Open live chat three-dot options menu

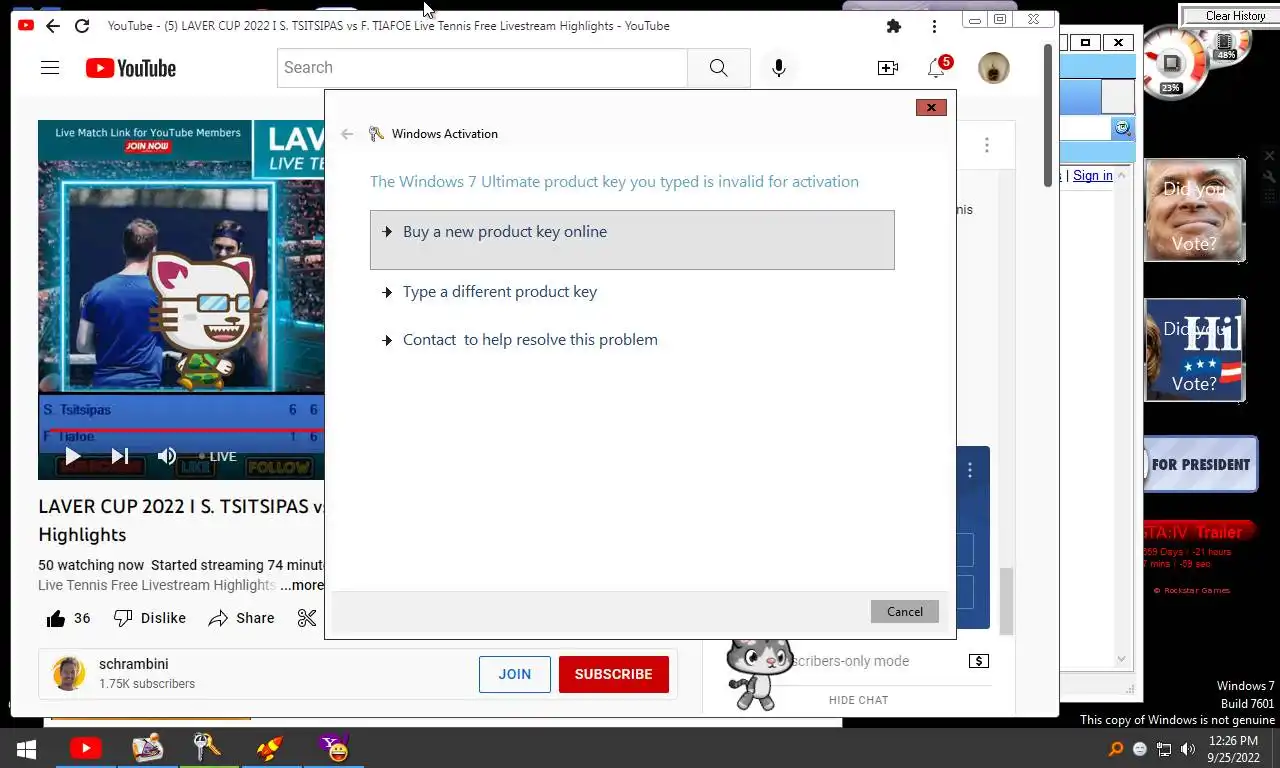pos(987,145)
